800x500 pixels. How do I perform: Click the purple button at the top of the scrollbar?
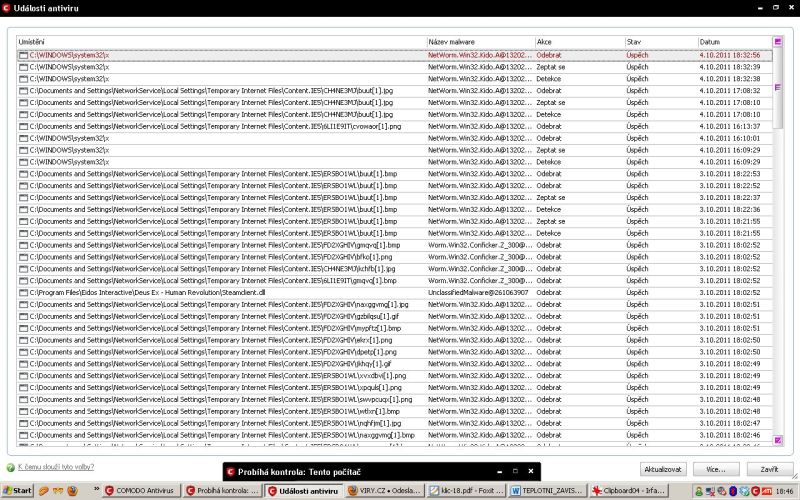(778, 42)
